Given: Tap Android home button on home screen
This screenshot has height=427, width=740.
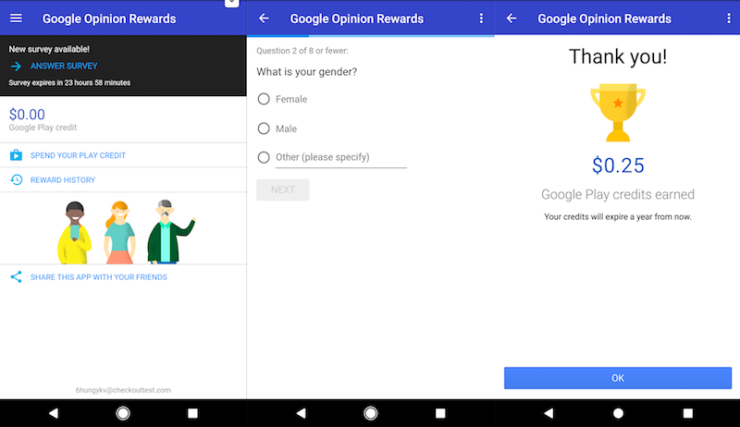Looking at the screenshot, I should point(123,413).
